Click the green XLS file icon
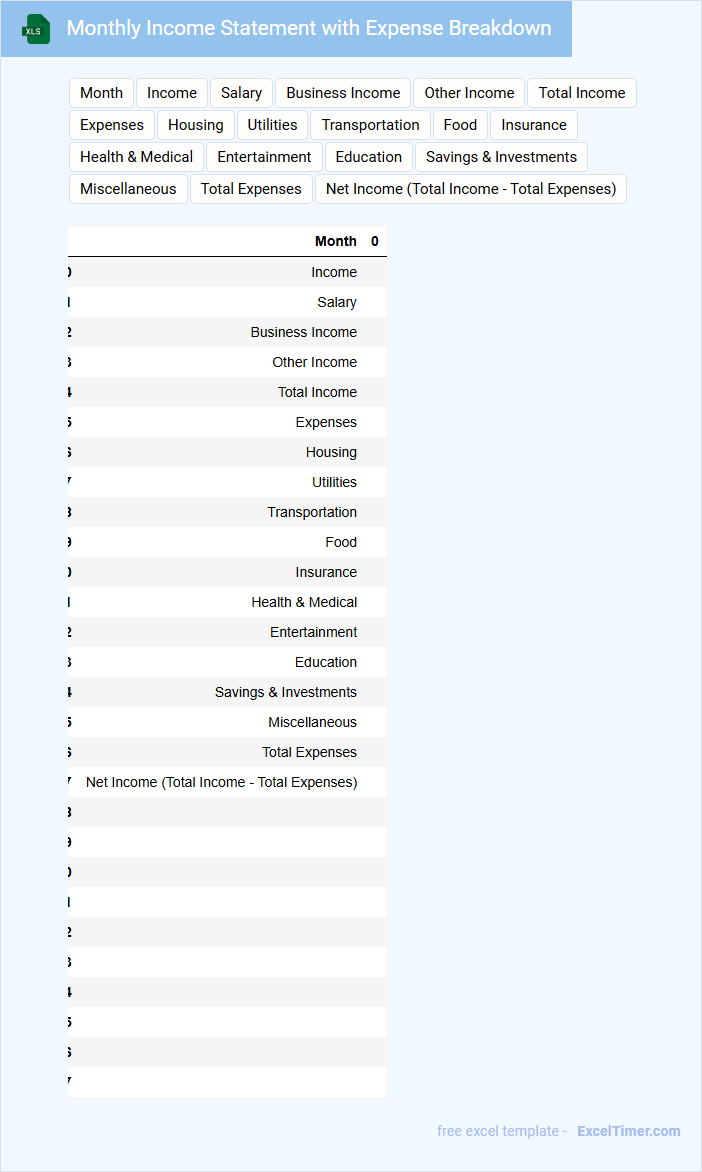The width and height of the screenshot is (702, 1172). pos(36,29)
